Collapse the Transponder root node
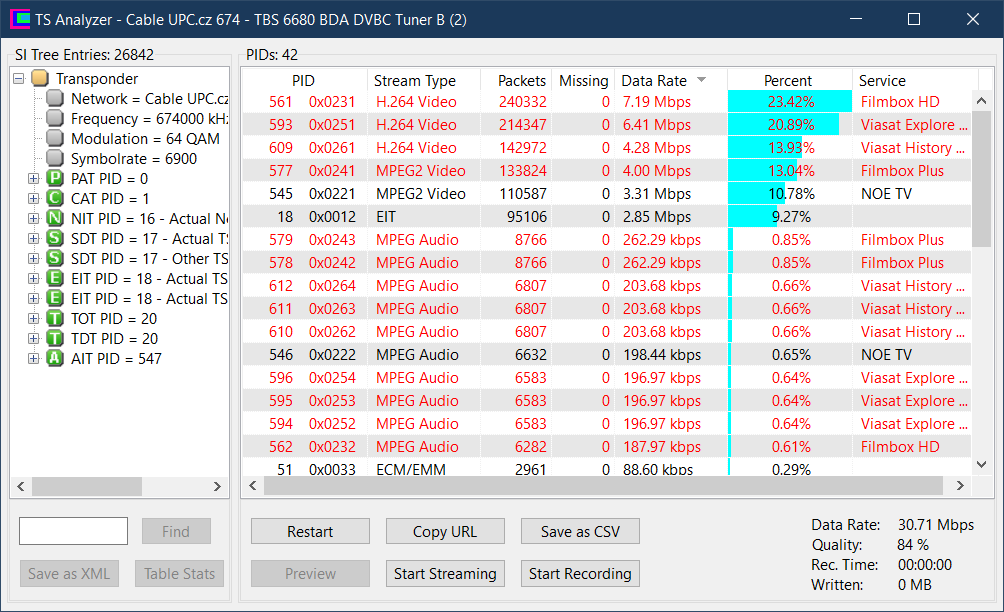The height and width of the screenshot is (612, 1004). tap(19, 79)
